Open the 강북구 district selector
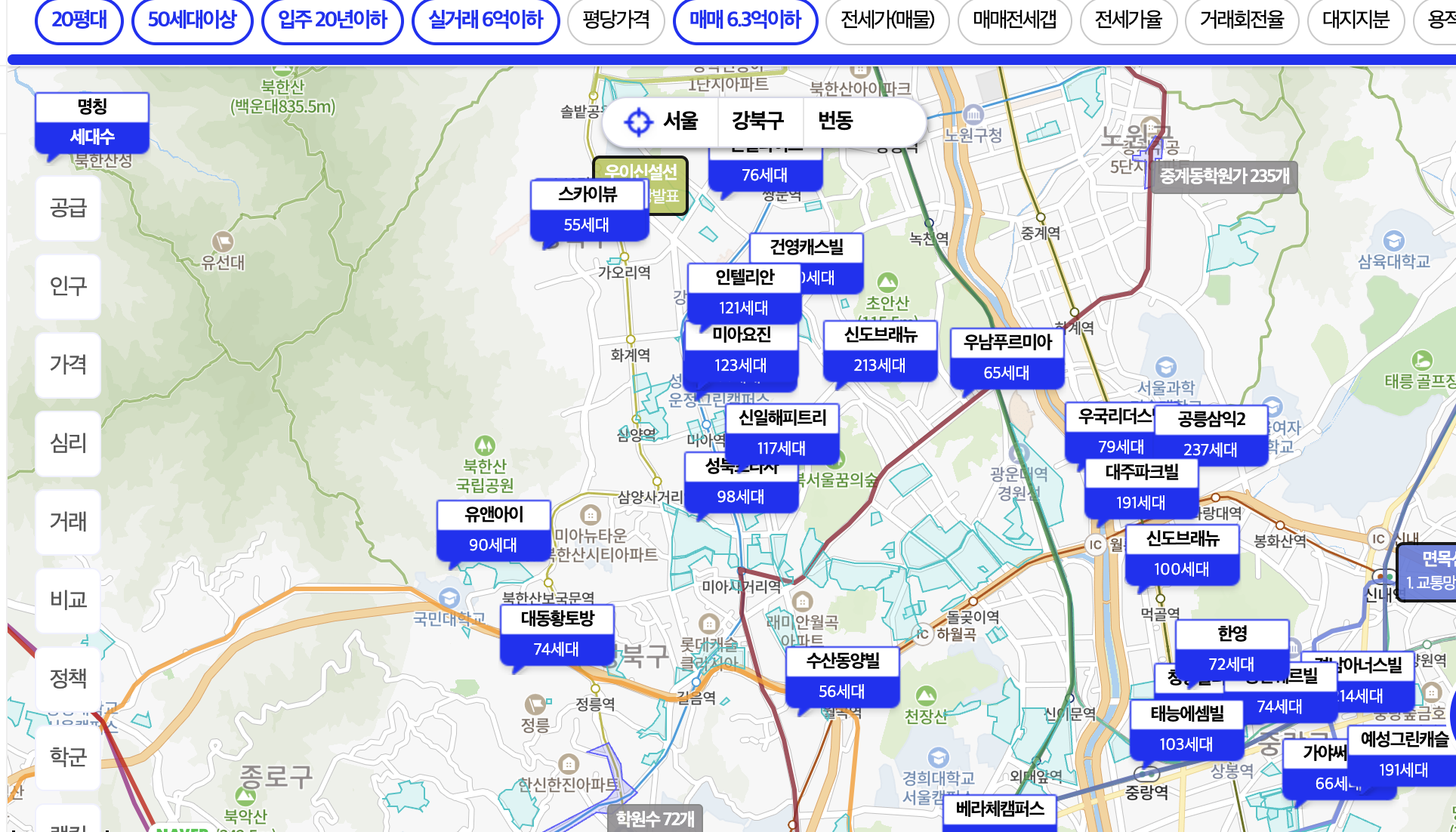Image resolution: width=1456 pixels, height=832 pixels. tap(757, 121)
